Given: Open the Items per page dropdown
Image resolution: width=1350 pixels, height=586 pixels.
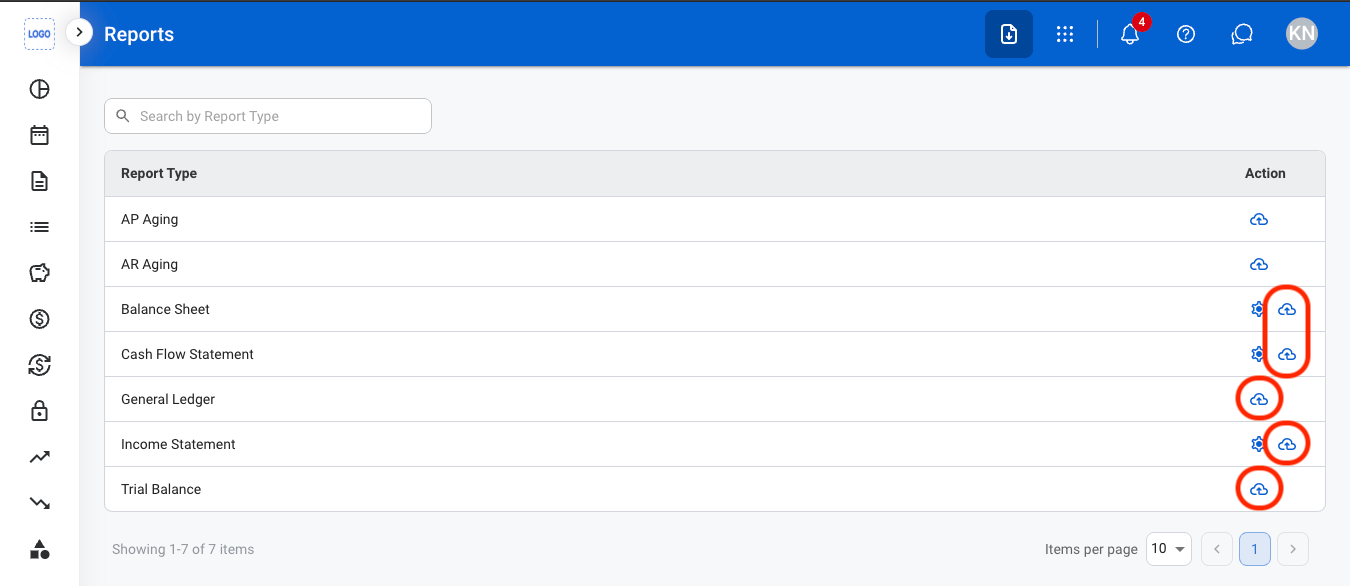Looking at the screenshot, I should (x=1168, y=549).
